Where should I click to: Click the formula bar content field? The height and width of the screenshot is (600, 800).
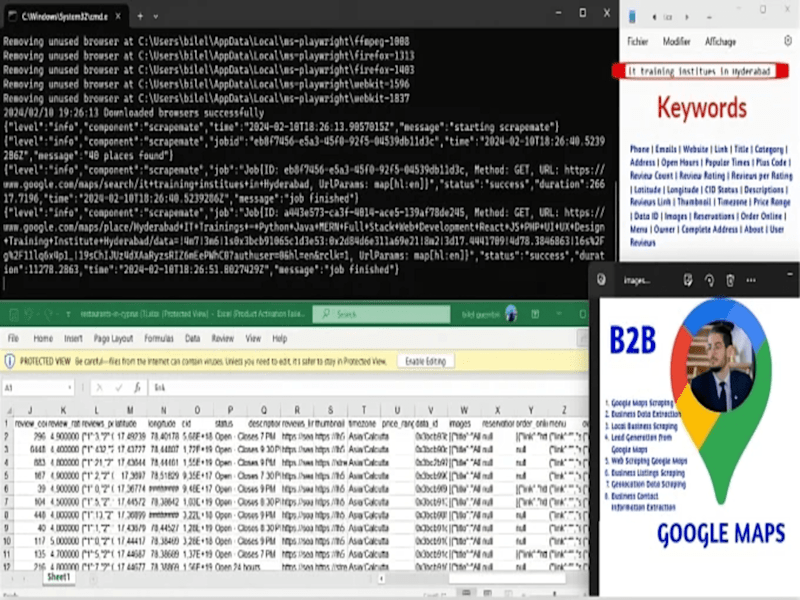[367, 388]
